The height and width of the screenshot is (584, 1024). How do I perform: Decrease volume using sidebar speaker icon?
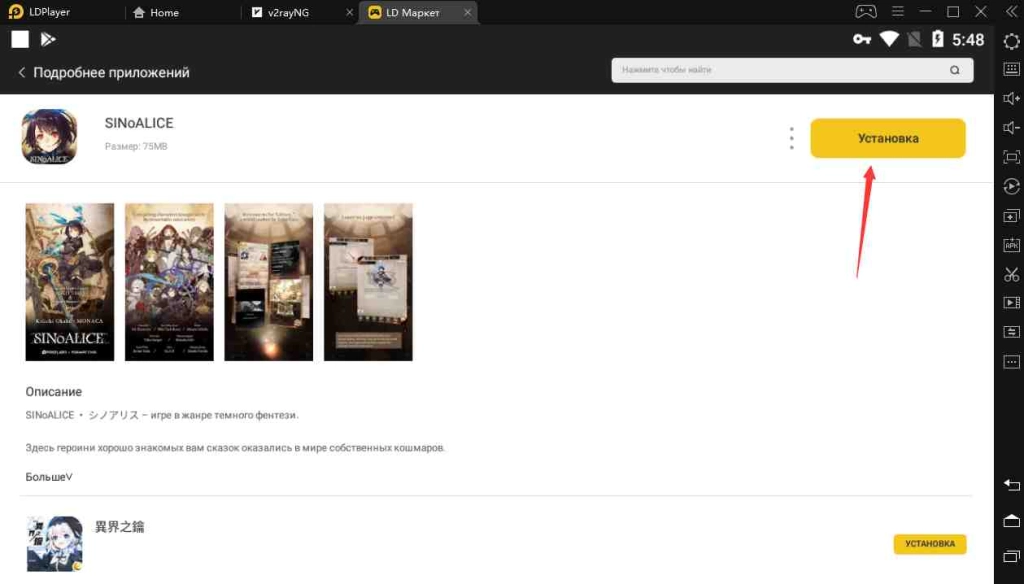(1011, 127)
